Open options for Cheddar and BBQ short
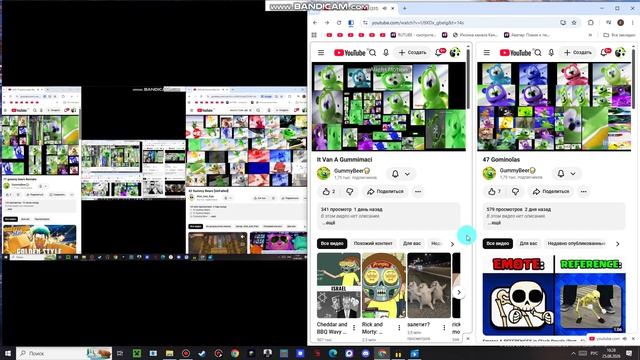 [x=354, y=328]
